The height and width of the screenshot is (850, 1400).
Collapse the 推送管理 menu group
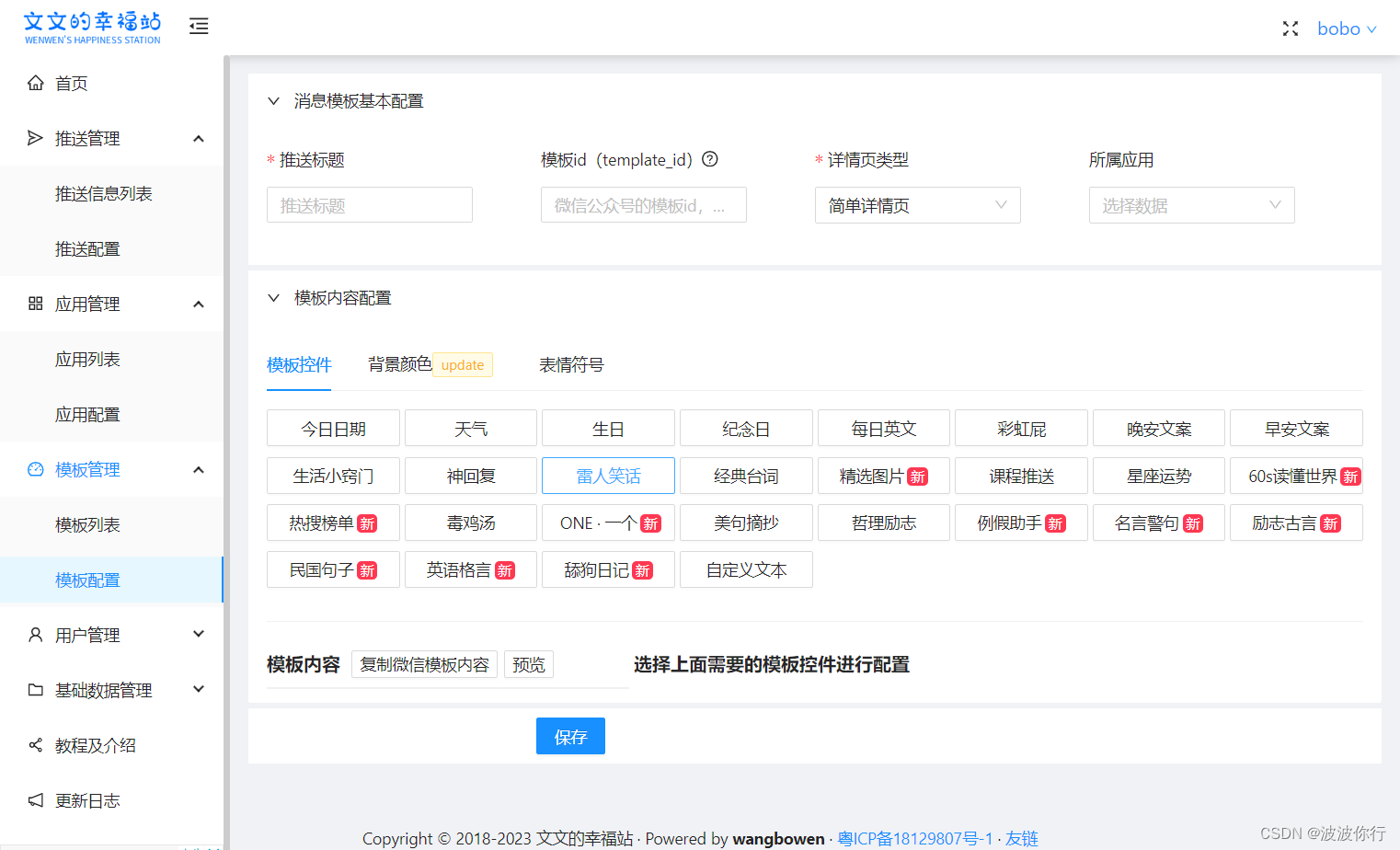point(199,138)
